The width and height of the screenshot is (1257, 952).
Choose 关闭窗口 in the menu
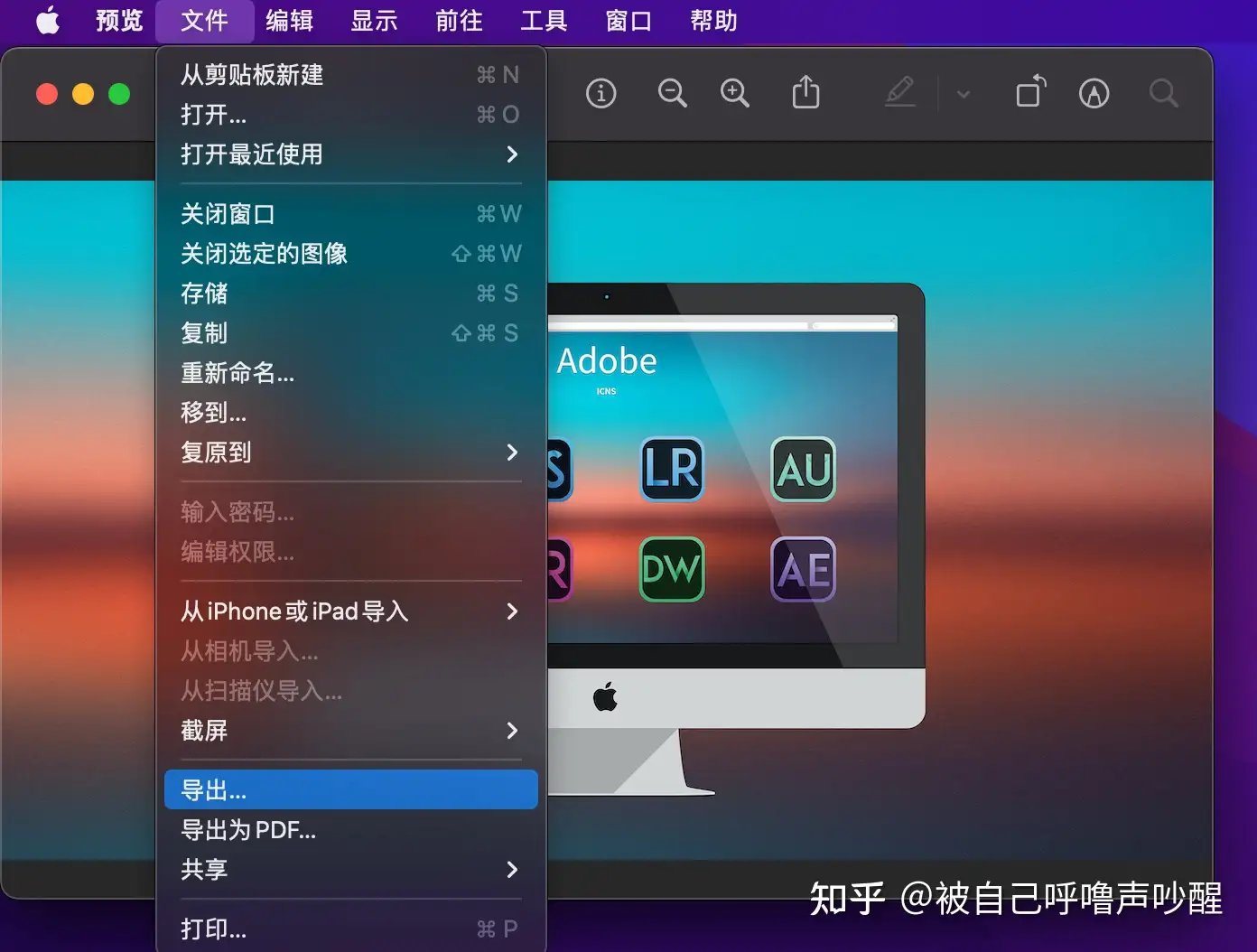[351, 213]
